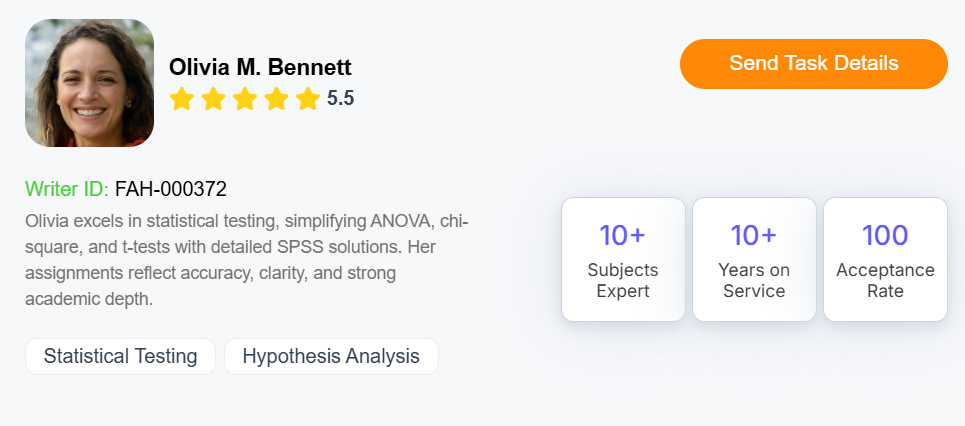Click the Subjects Expert label
The height and width of the screenshot is (426, 965).
623,281
